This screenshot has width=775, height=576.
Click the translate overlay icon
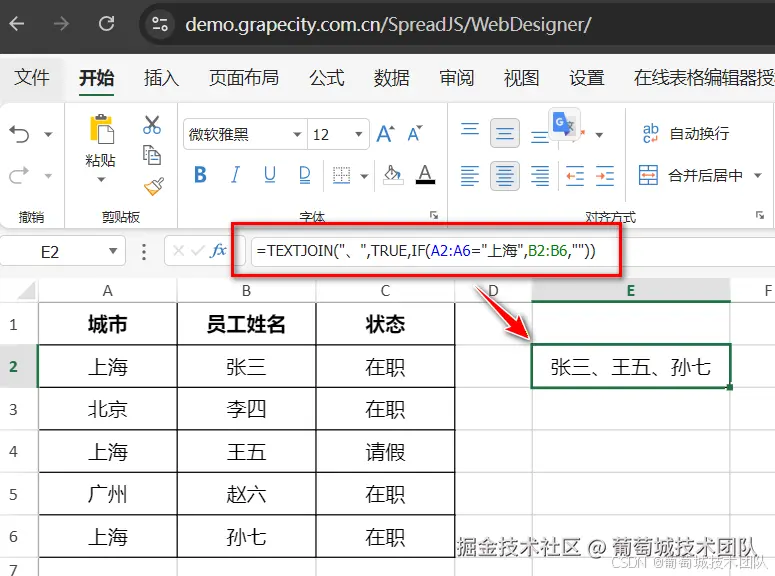tap(564, 124)
